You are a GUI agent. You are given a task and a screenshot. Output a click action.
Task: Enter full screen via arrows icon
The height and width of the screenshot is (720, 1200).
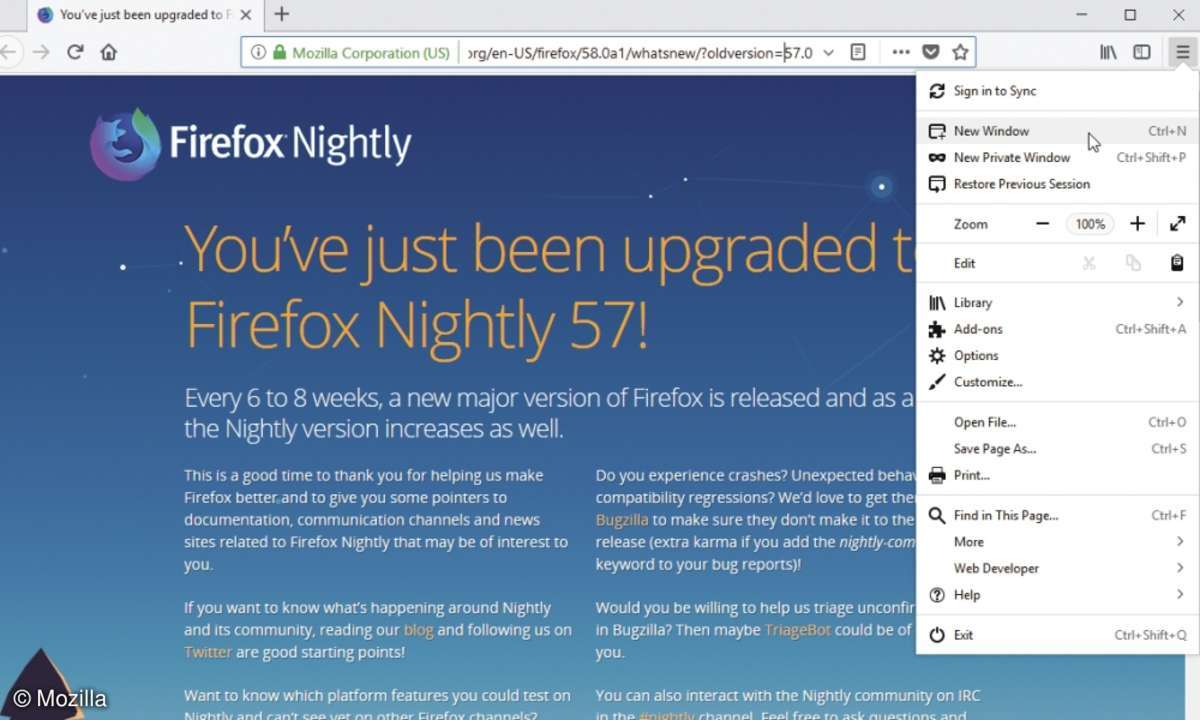point(1177,224)
